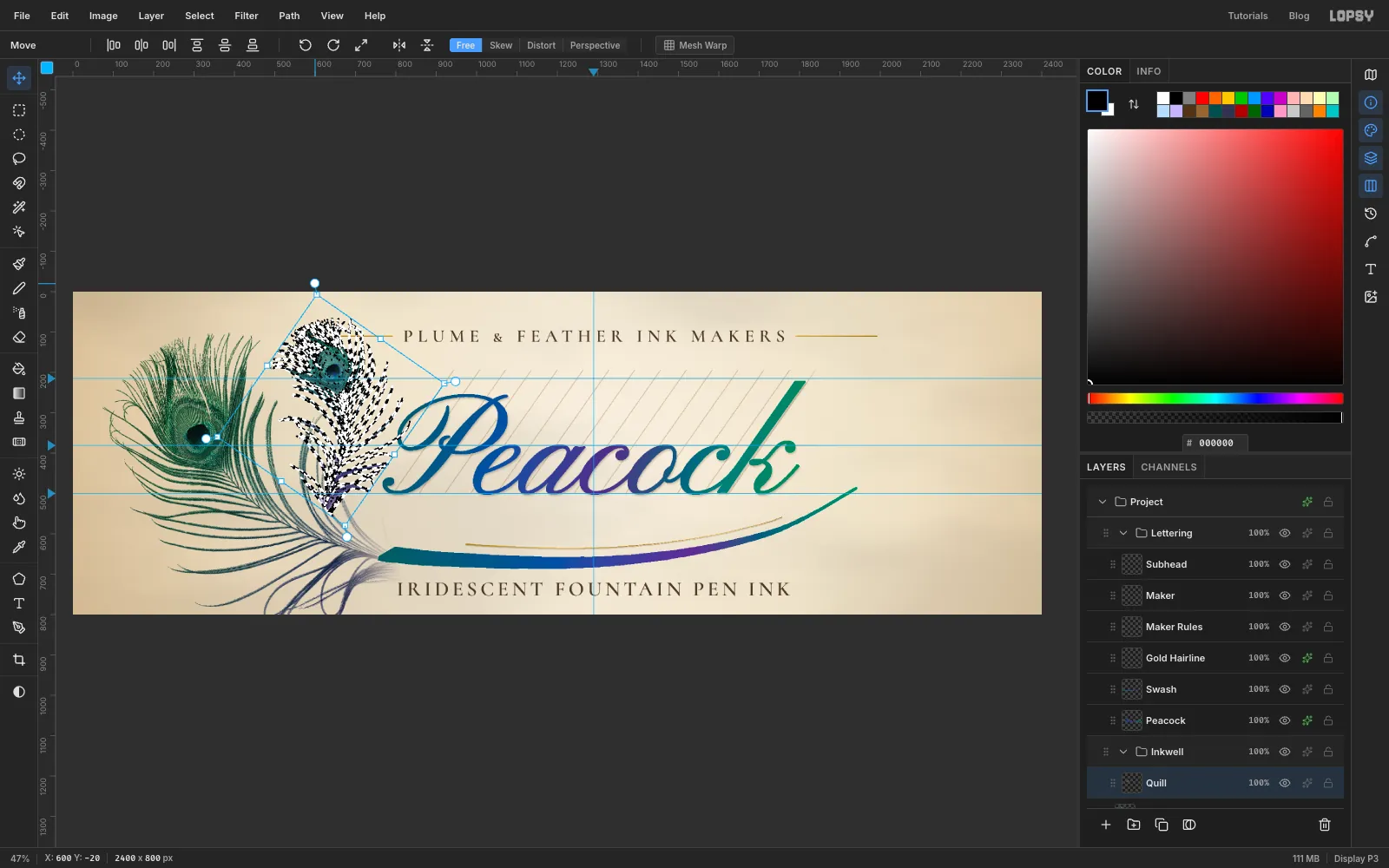This screenshot has height=868, width=1389.
Task: Choose Skew transform mode
Action: coord(501,45)
